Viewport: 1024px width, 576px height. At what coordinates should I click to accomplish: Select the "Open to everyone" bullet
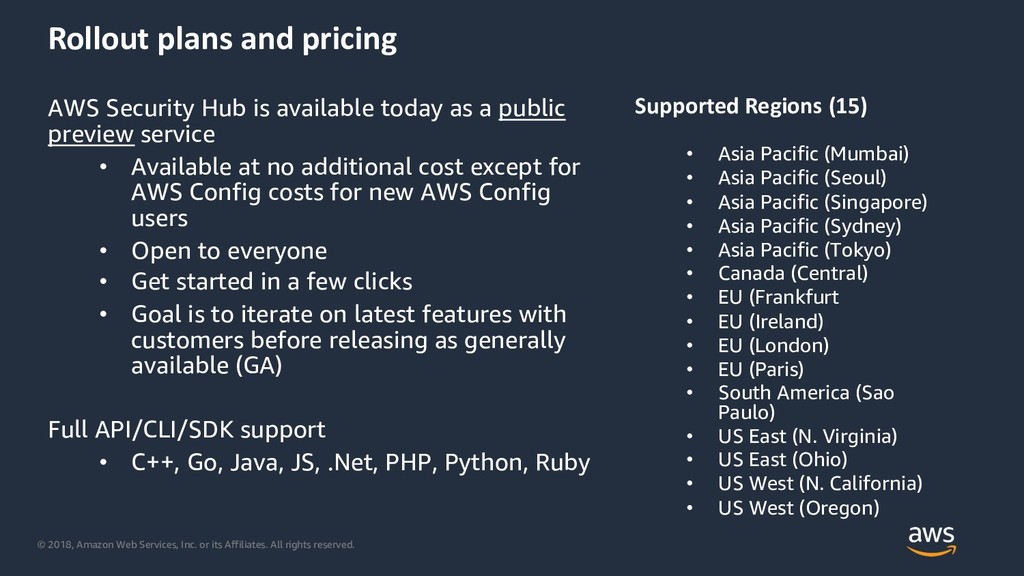click(x=229, y=251)
